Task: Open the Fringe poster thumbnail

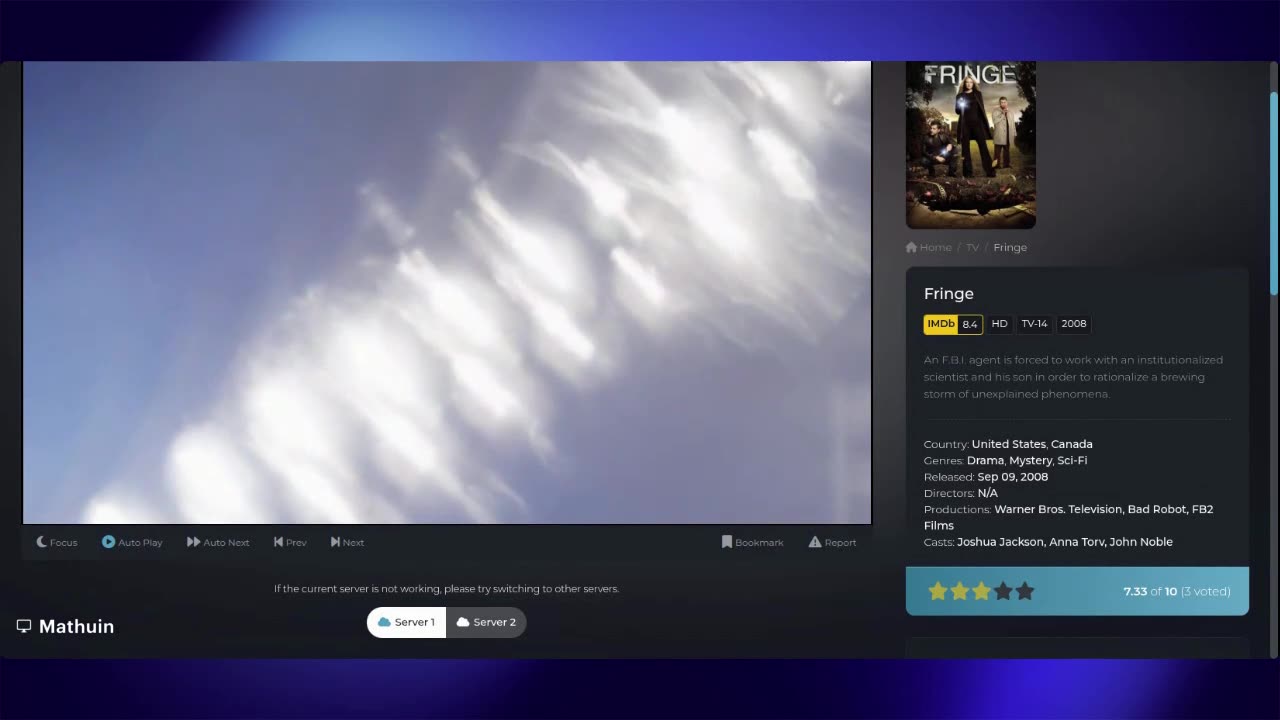Action: coord(971,145)
